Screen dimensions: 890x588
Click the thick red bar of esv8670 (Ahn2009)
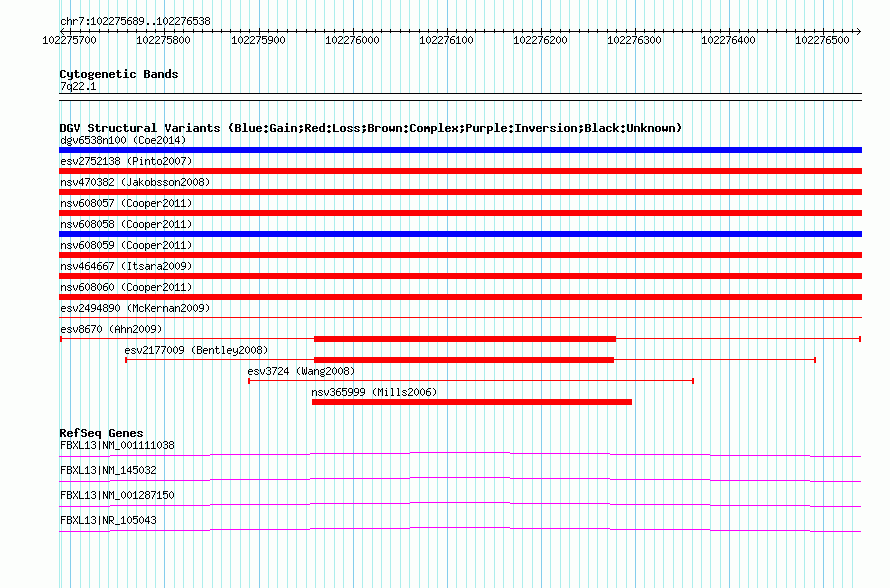(465, 339)
